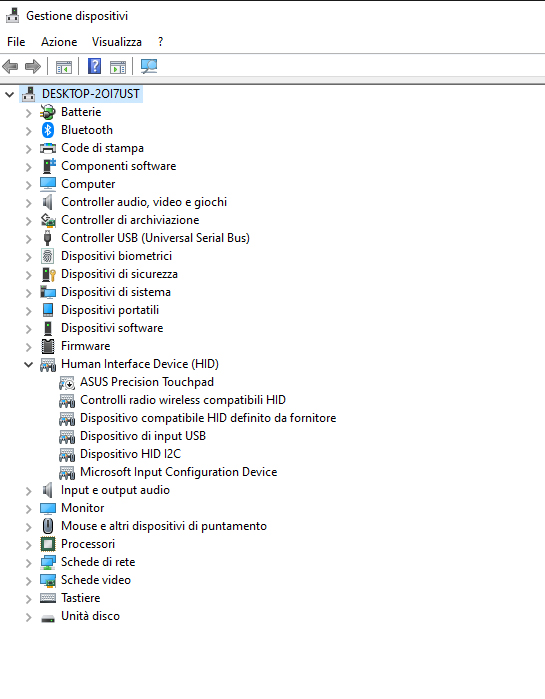Image resolution: width=545 pixels, height=699 pixels.
Task: Click the fingerprint icon of Dispositivi biometrici
Action: [x=48, y=256]
